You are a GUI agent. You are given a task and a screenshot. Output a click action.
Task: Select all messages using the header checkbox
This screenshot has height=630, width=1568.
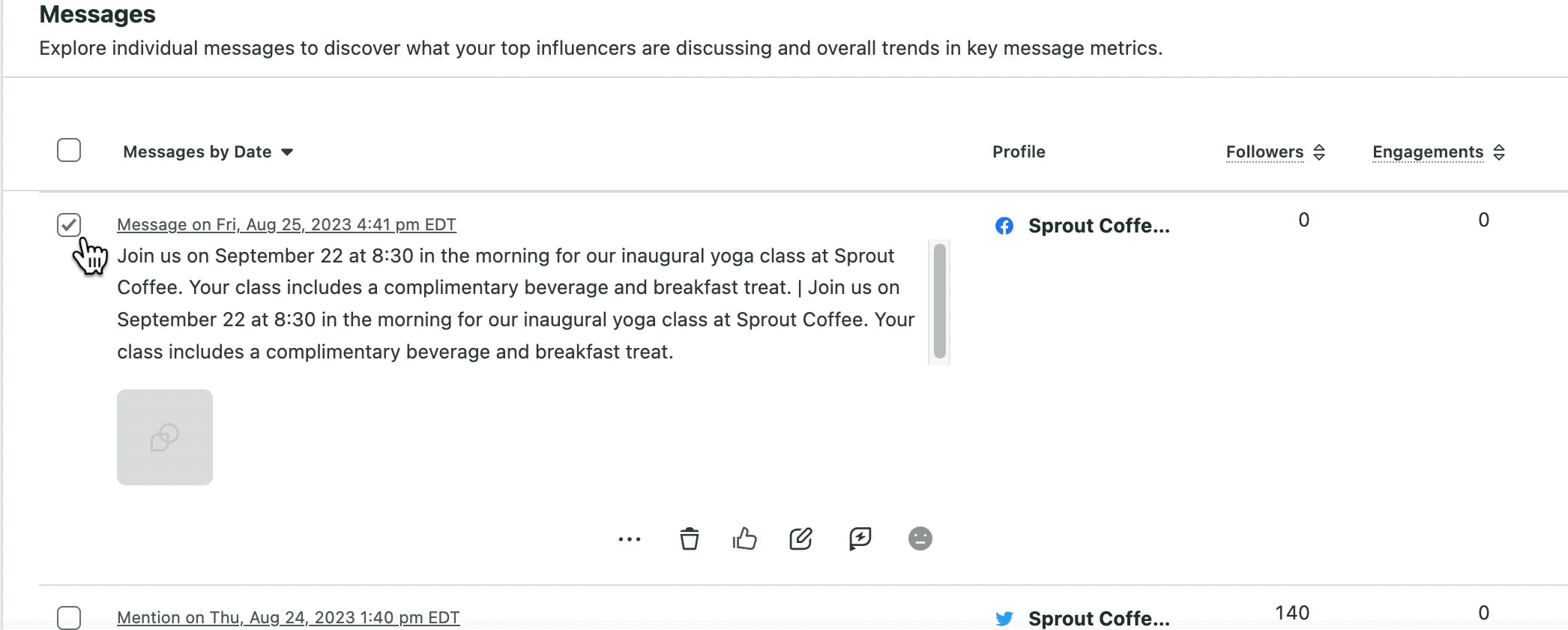pos(68,150)
